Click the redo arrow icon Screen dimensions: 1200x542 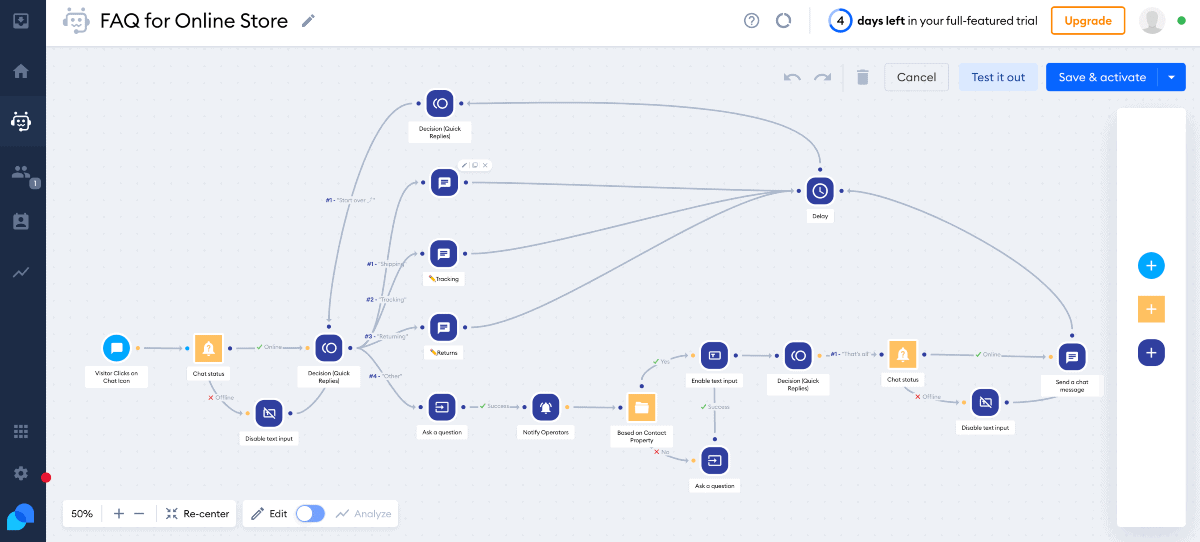822,77
